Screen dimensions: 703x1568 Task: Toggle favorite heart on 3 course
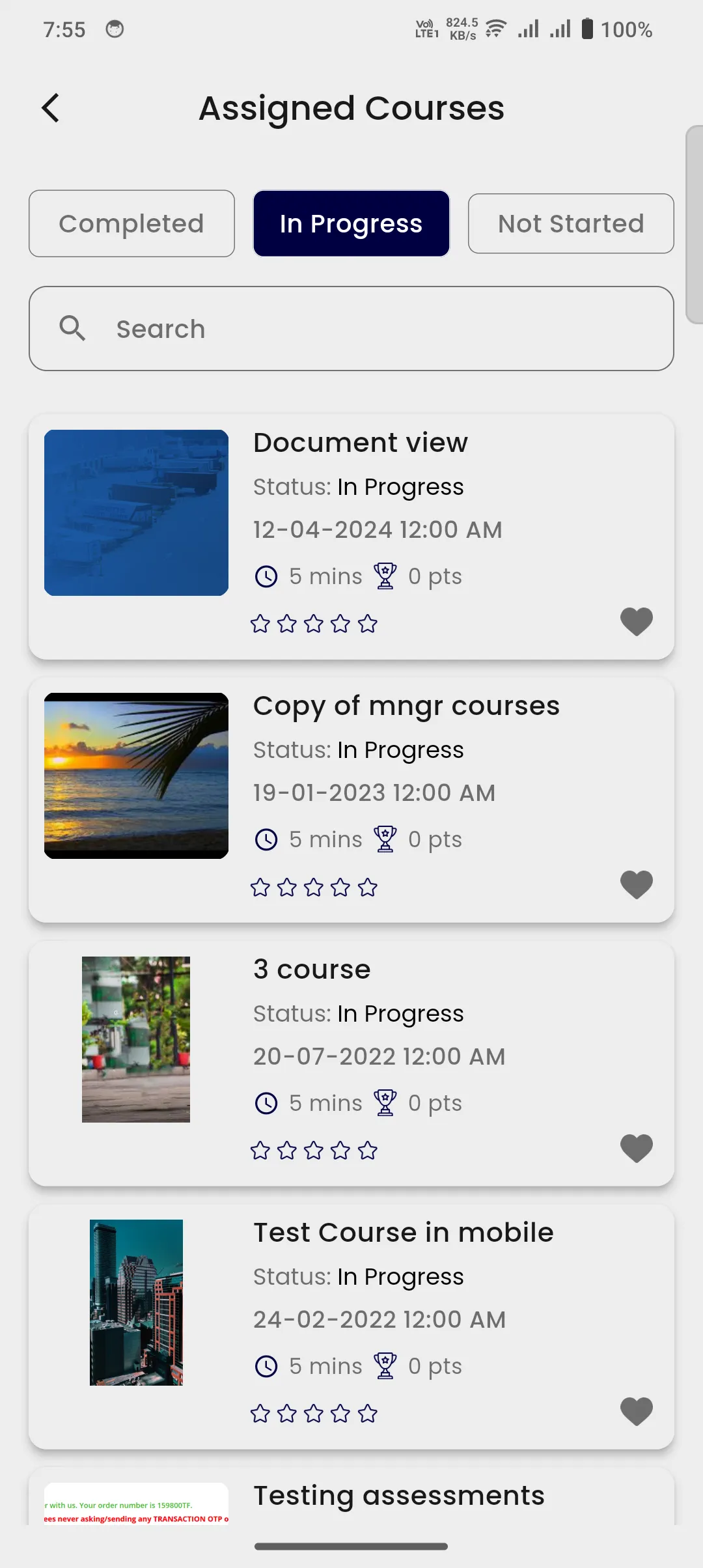[637, 1148]
